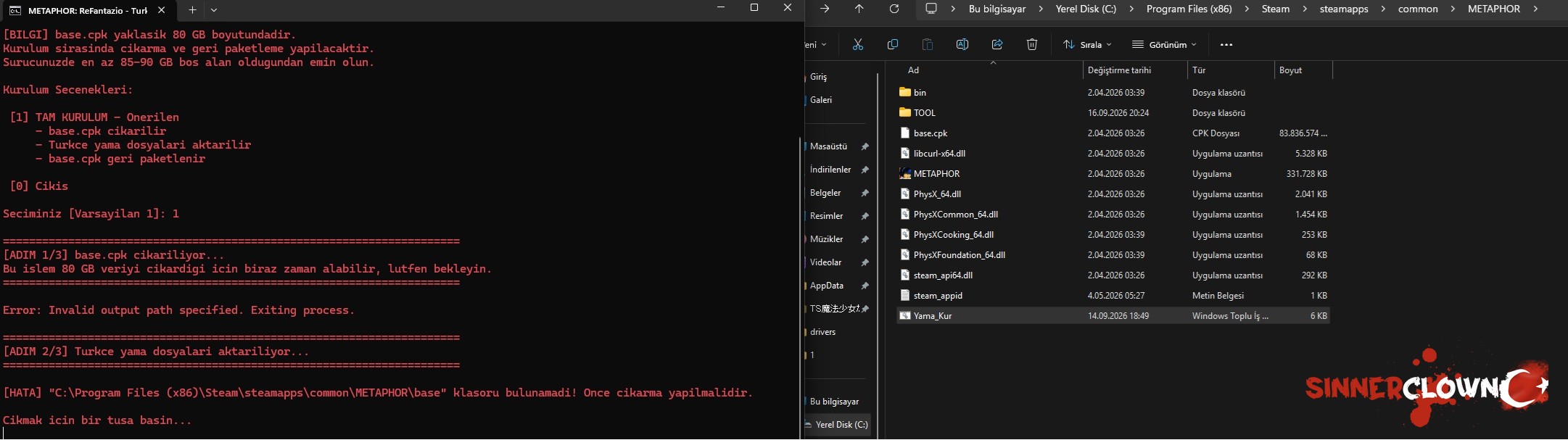This screenshot has width=1568, height=440.
Task: Select the Yama_Kur batch file
Action: 1113,316
